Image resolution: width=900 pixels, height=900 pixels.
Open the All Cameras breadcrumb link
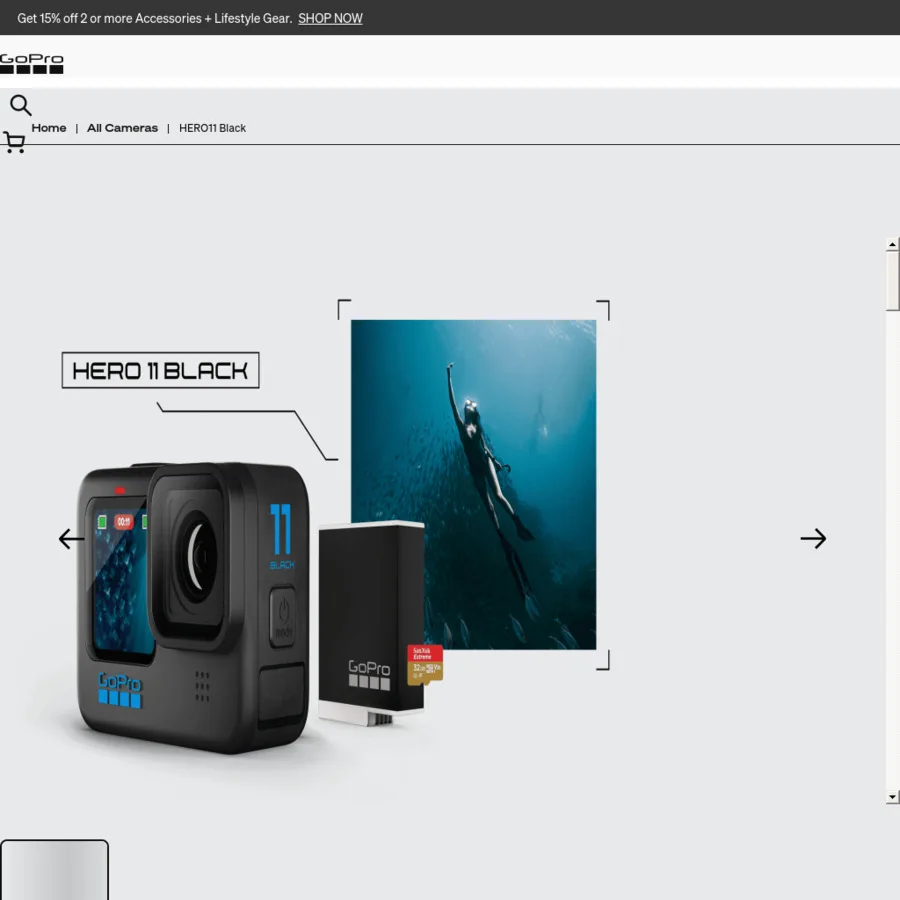click(122, 128)
